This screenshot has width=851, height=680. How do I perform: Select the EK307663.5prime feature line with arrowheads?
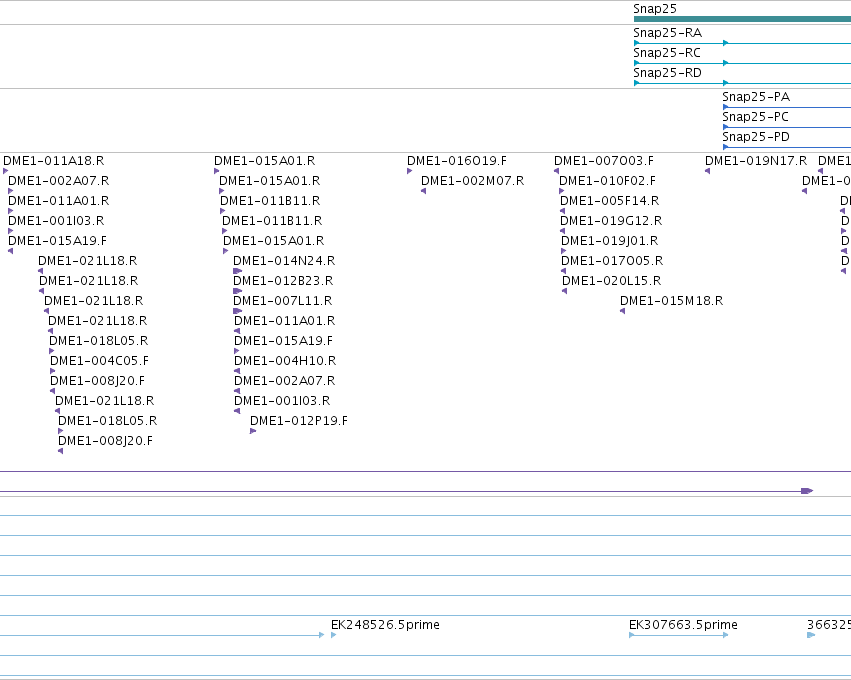[678, 635]
